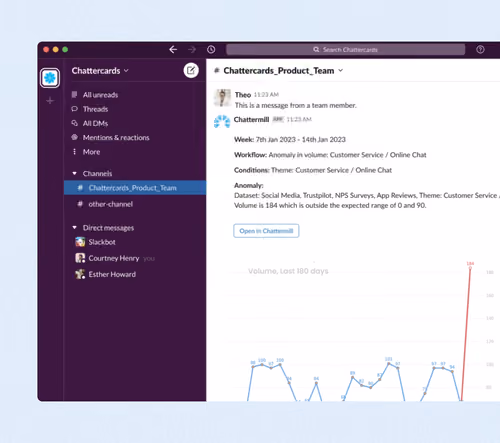The image size is (500, 443).
Task: Click Slackbot avatar icon
Action: click(x=80, y=242)
